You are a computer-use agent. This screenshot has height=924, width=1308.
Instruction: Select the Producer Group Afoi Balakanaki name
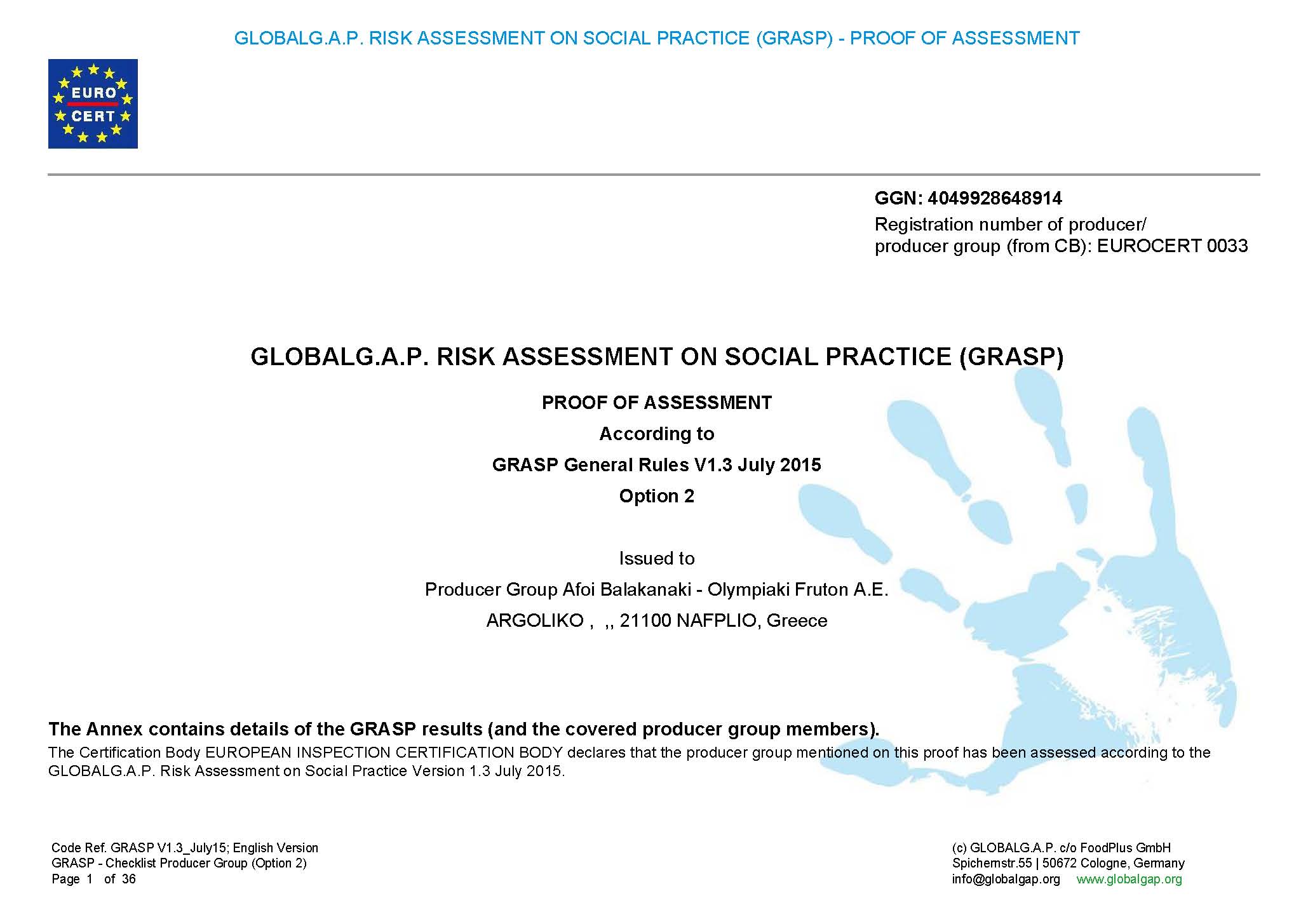point(656,589)
